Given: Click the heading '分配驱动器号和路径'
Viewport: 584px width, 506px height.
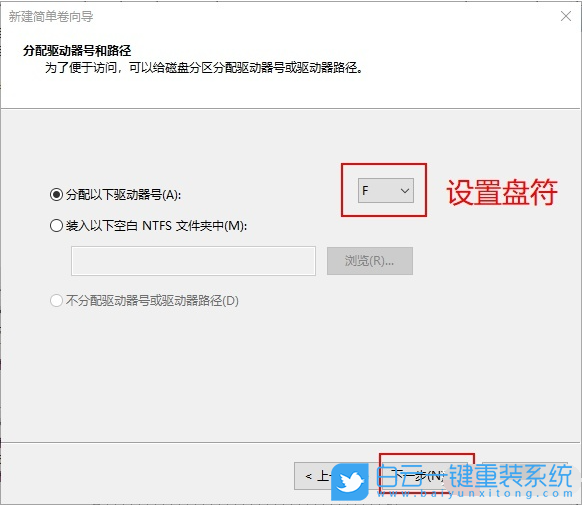Looking at the screenshot, I should point(77,51).
